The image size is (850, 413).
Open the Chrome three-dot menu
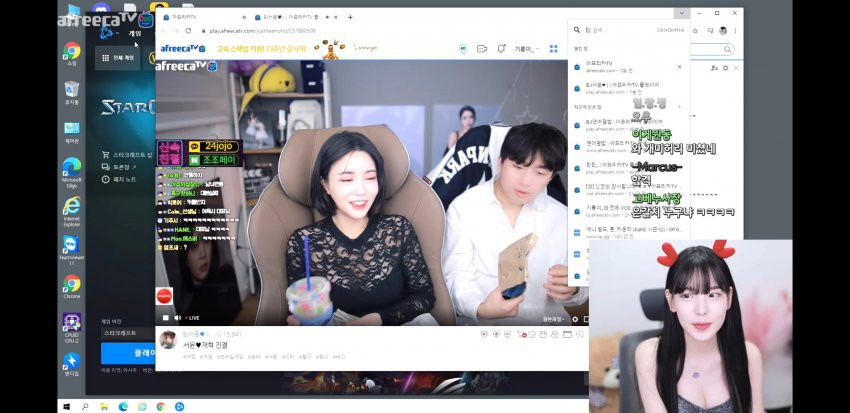[x=735, y=31]
